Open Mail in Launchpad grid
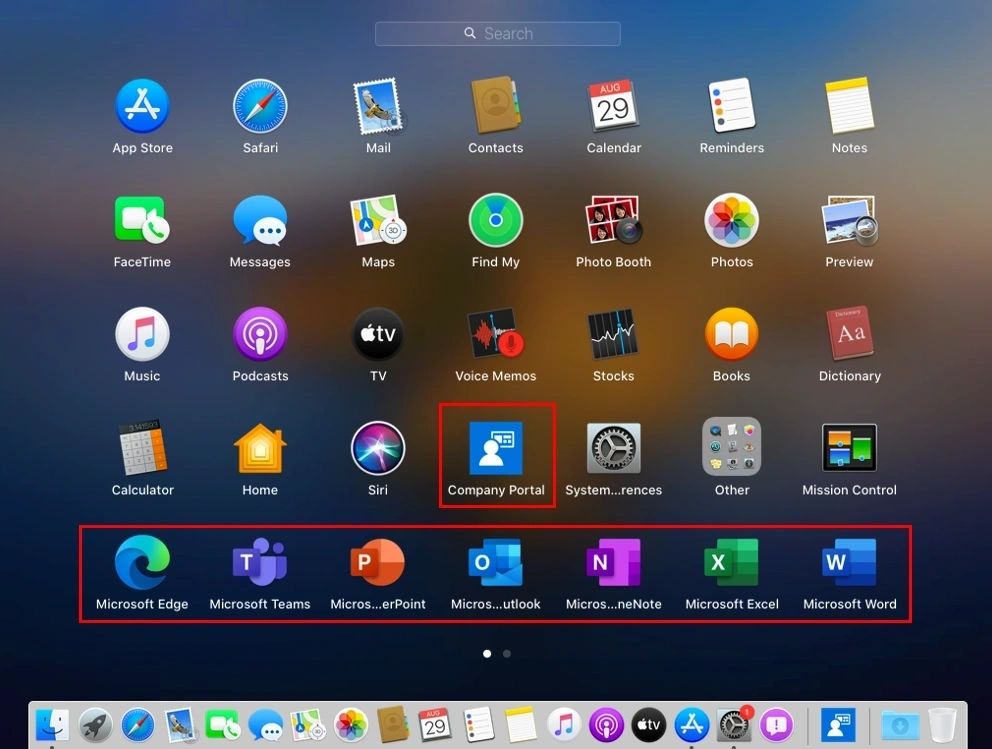Image resolution: width=992 pixels, height=749 pixels. point(378,106)
